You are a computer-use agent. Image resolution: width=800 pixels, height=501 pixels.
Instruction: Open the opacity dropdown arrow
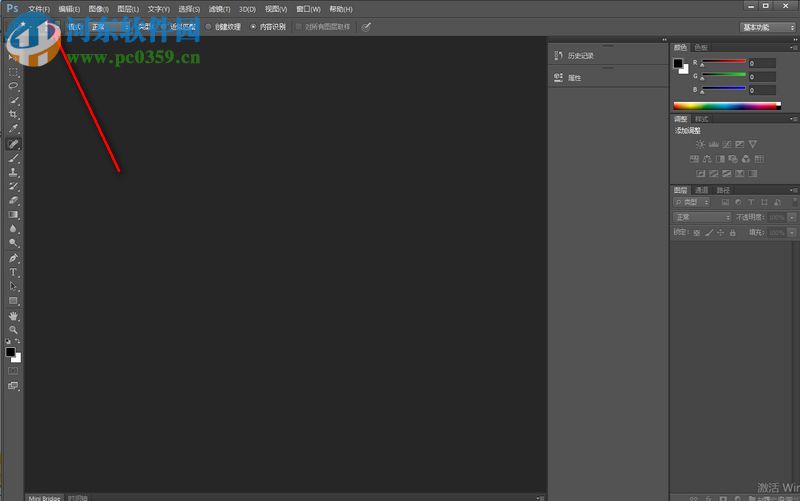point(792,217)
